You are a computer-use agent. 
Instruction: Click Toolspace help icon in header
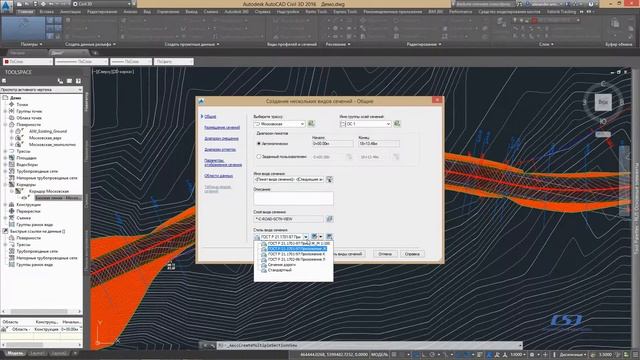(x=78, y=81)
